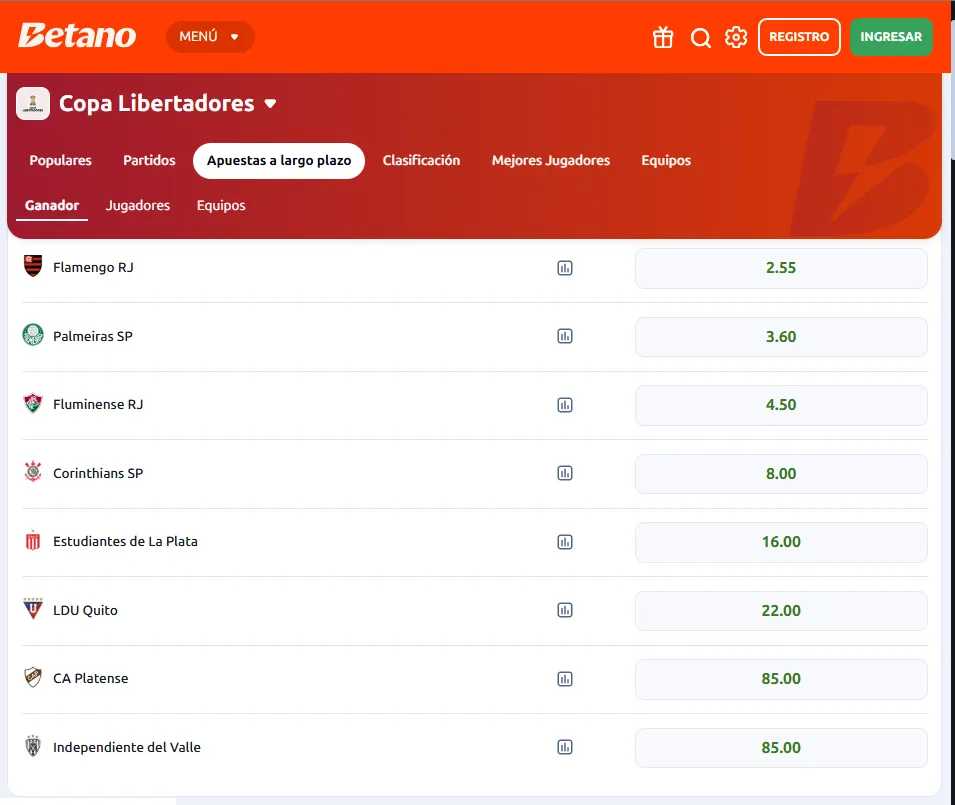The image size is (955, 805).
Task: Click the Estudiantes de La Plata name
Action: click(x=125, y=541)
